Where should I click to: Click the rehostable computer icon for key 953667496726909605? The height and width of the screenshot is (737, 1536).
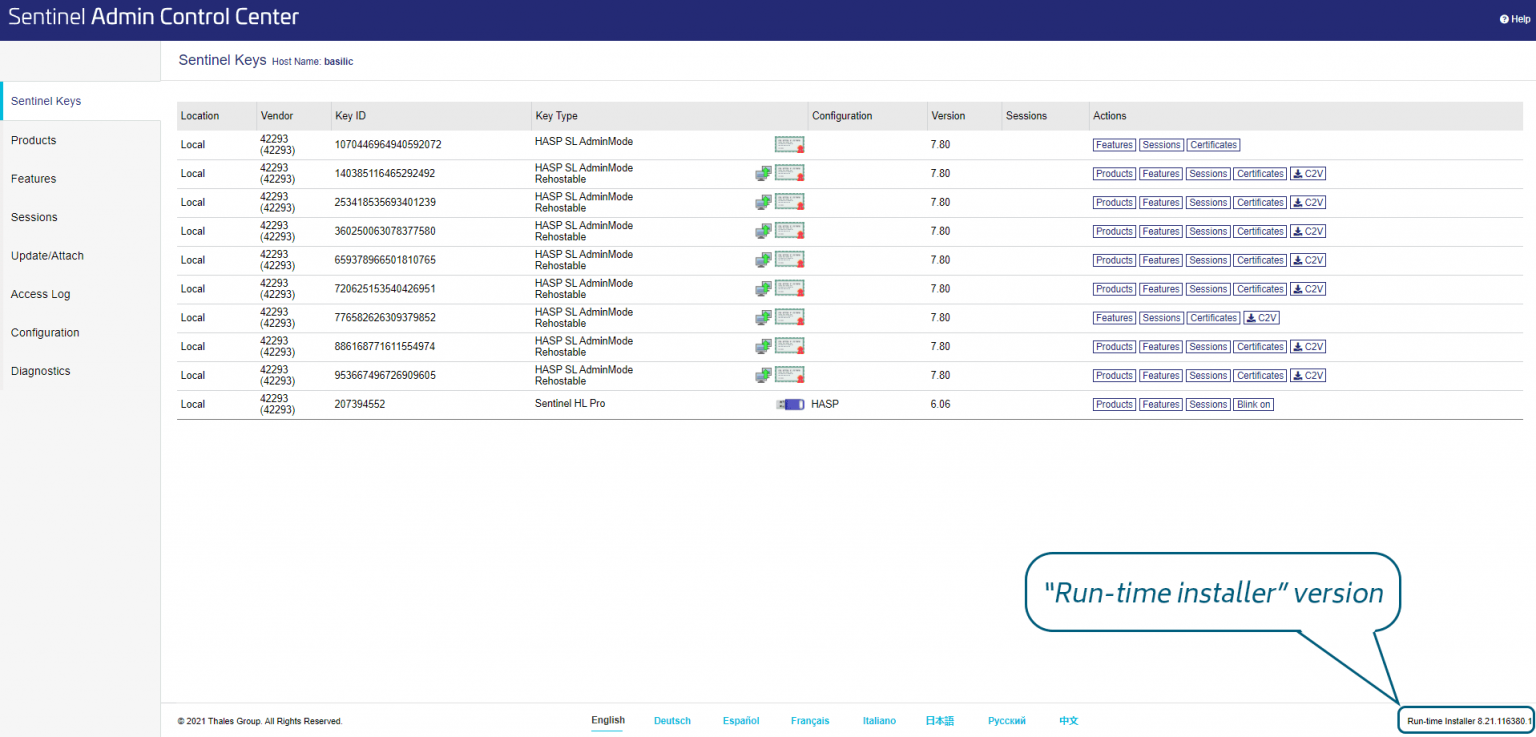(x=763, y=376)
